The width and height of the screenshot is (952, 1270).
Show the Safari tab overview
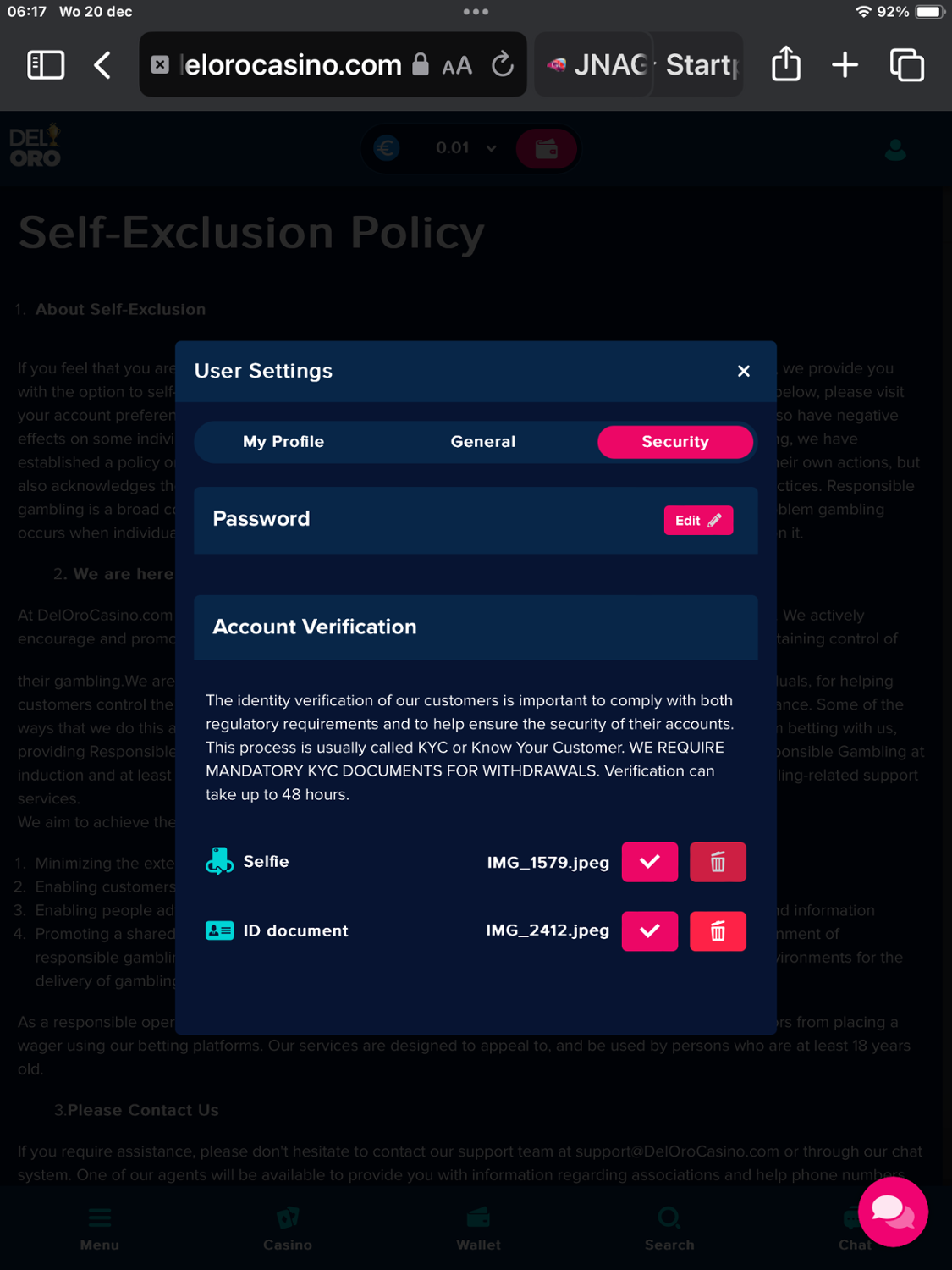[x=906, y=65]
